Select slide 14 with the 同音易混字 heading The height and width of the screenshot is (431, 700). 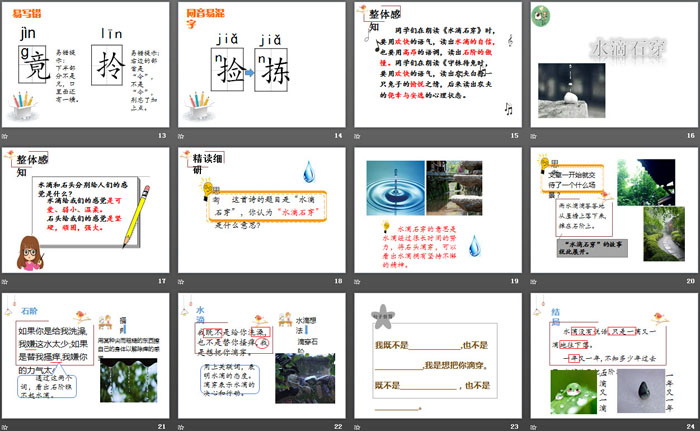[x=260, y=65]
